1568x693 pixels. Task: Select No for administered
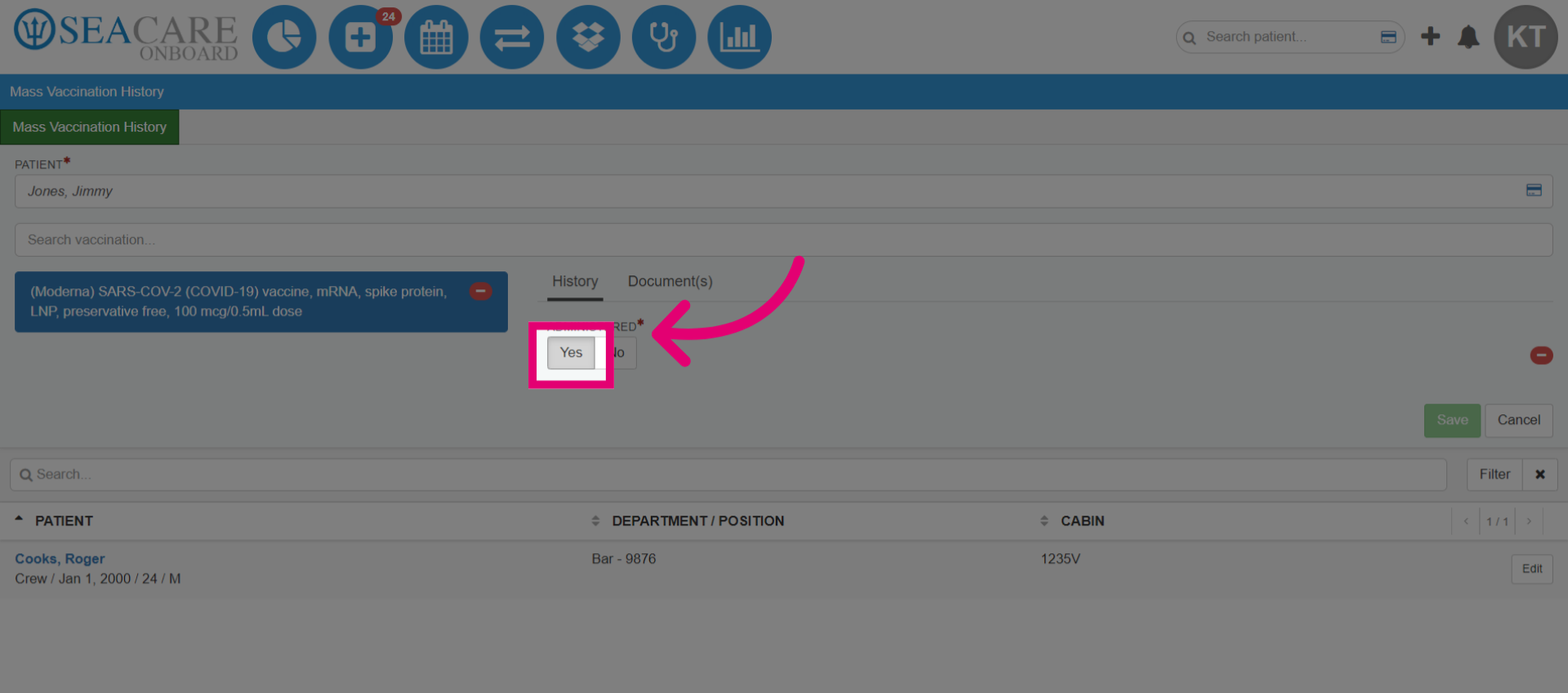point(617,353)
